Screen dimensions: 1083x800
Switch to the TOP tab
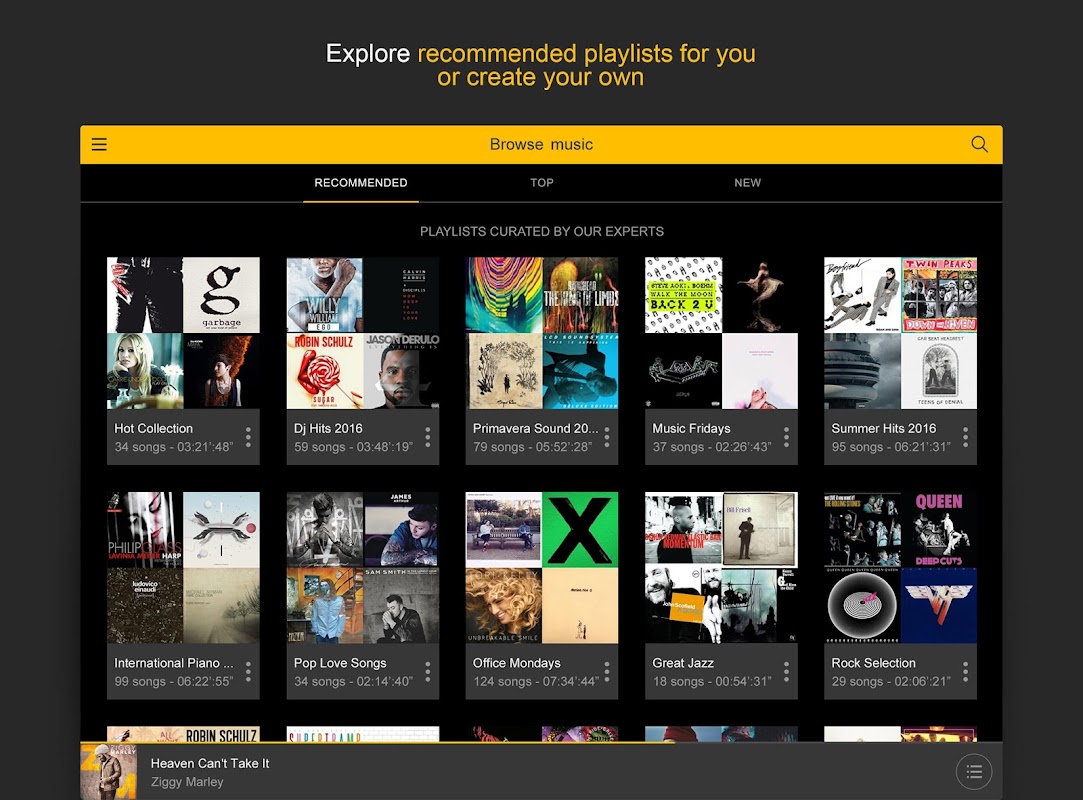click(x=542, y=183)
